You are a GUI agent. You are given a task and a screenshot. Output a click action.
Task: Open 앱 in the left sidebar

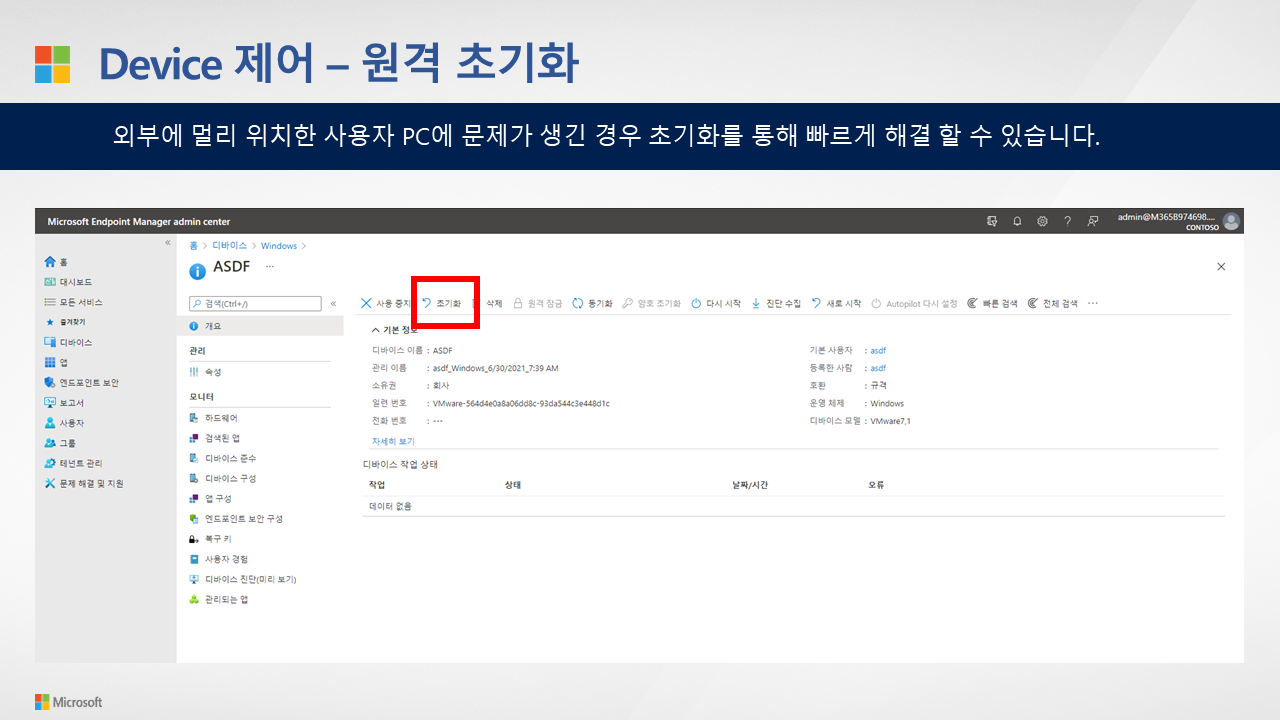(x=56, y=362)
